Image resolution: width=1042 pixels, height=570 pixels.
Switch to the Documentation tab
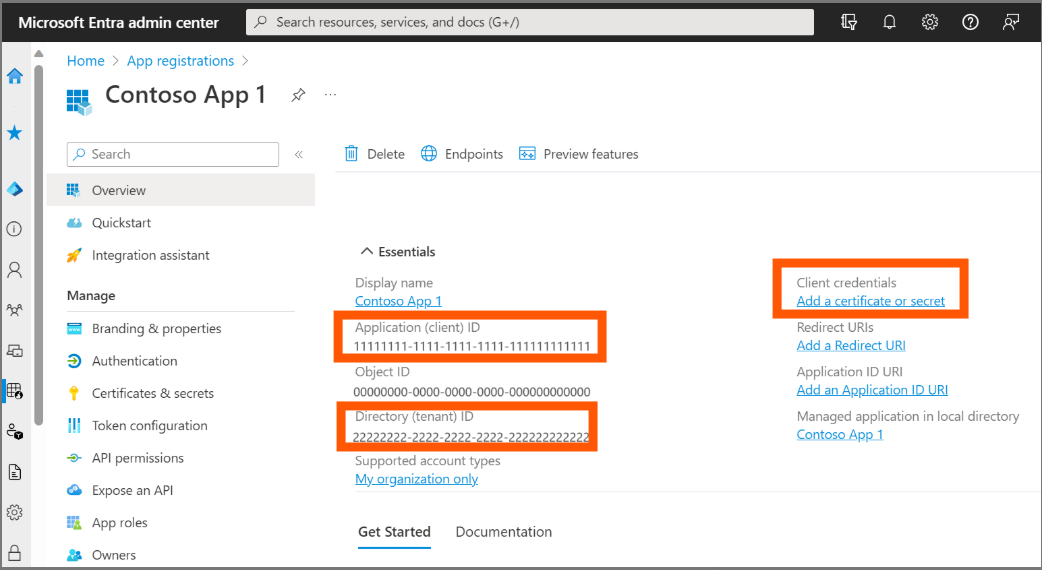pos(504,532)
